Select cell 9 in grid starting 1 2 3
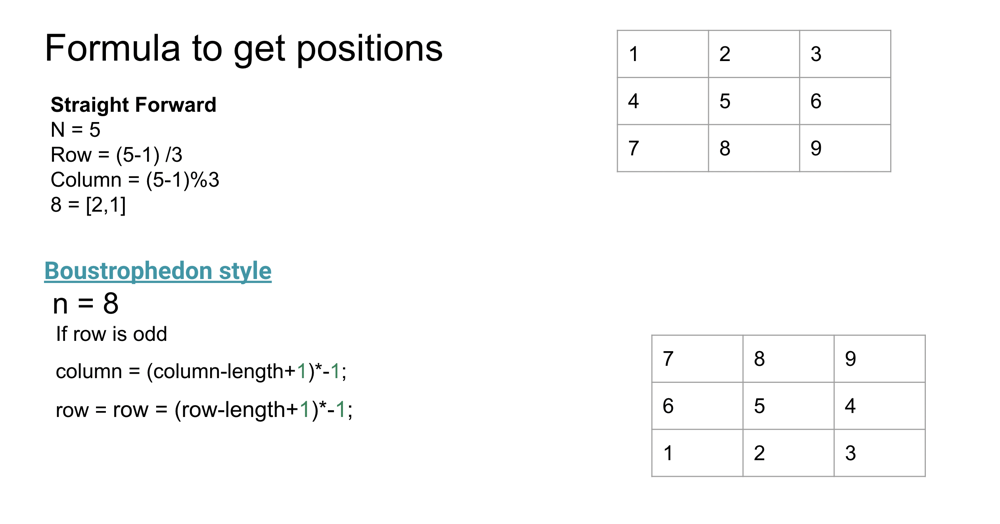 coord(845,148)
